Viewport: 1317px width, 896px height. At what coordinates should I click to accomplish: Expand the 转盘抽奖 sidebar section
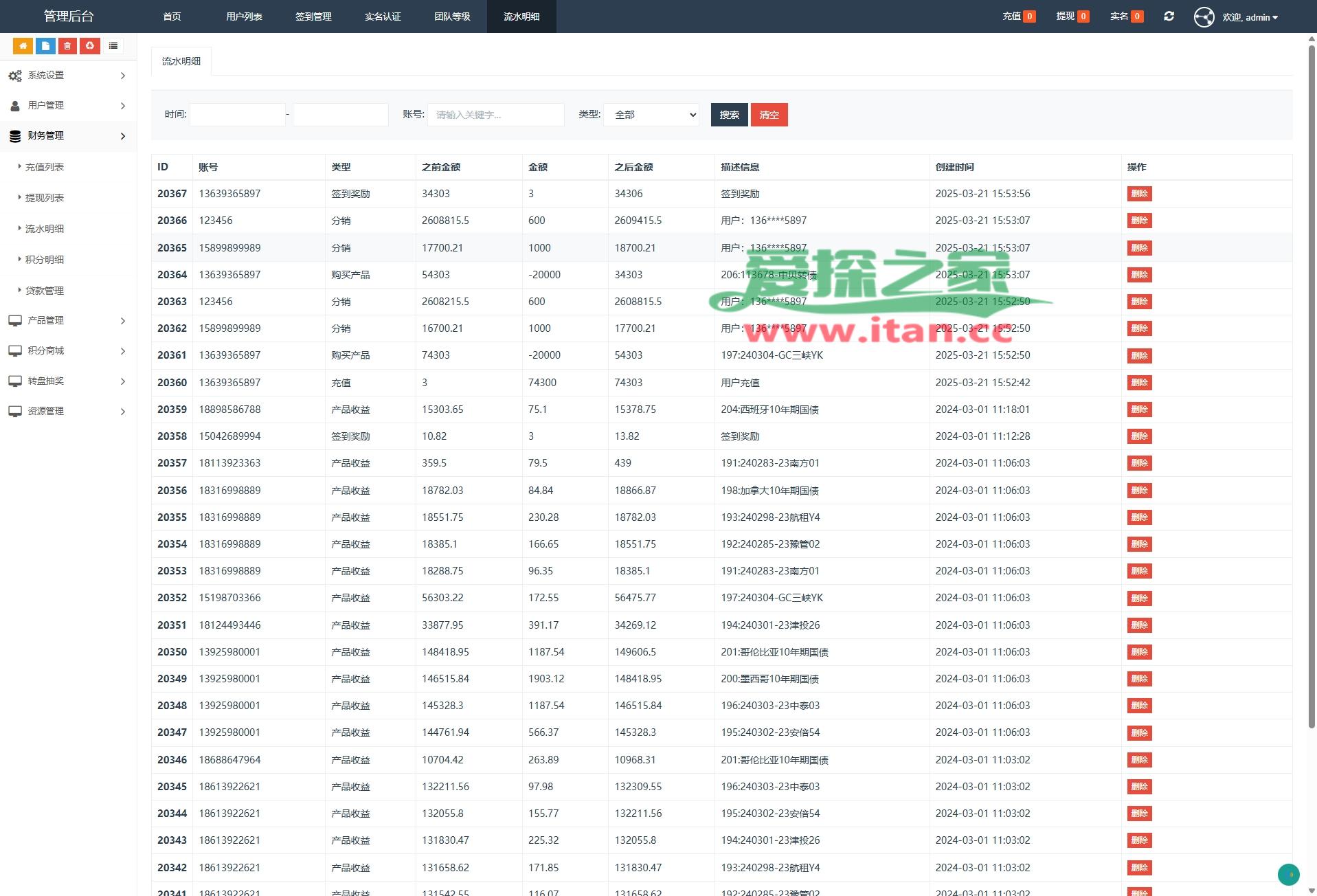point(67,381)
